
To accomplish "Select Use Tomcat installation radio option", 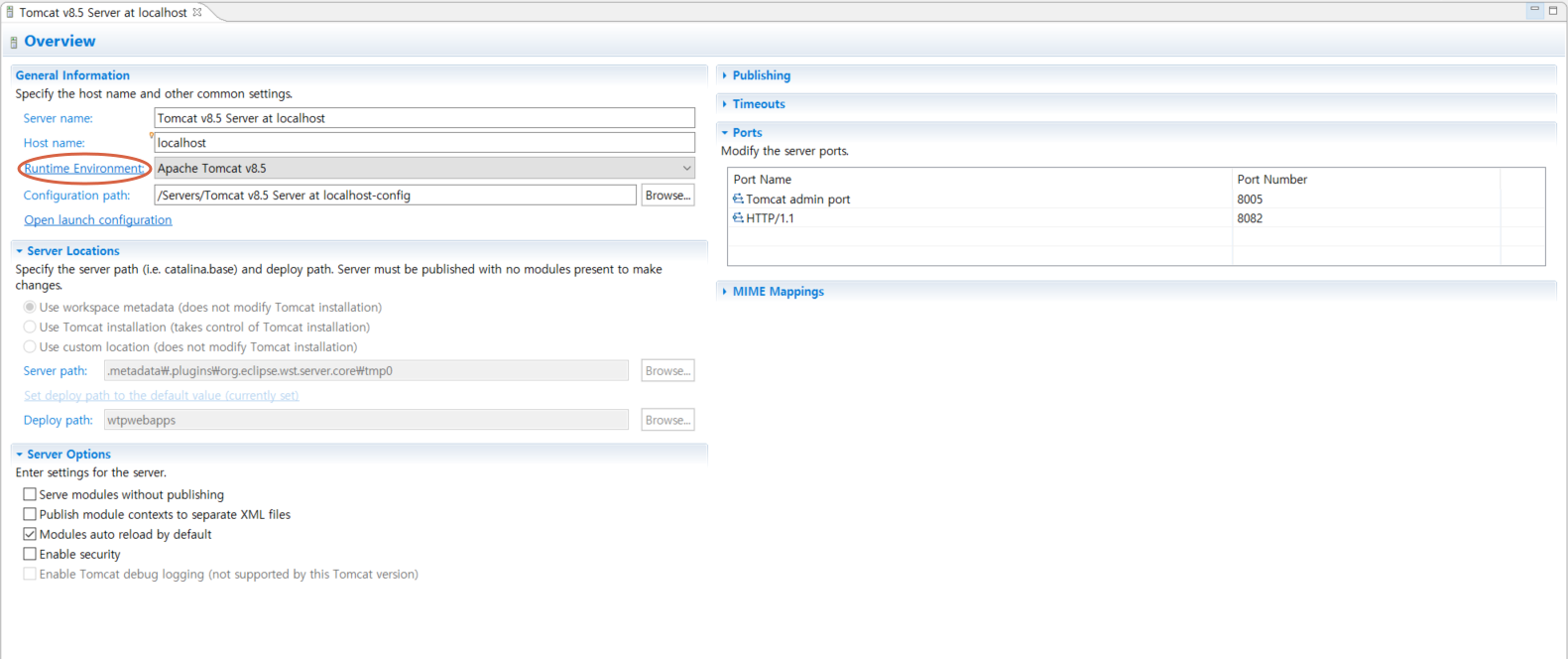I will (30, 327).
